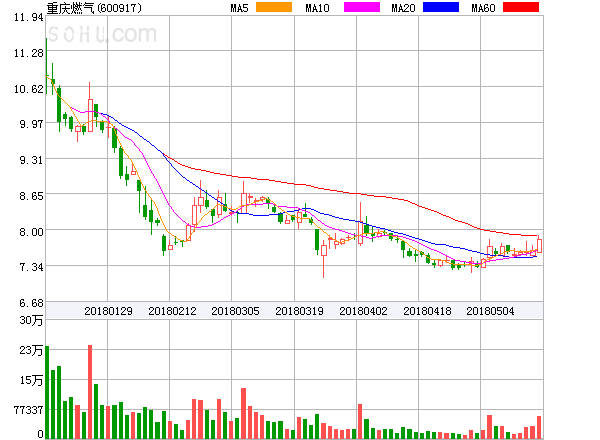
Task: Click the 20180305 date label
Action: (235, 311)
